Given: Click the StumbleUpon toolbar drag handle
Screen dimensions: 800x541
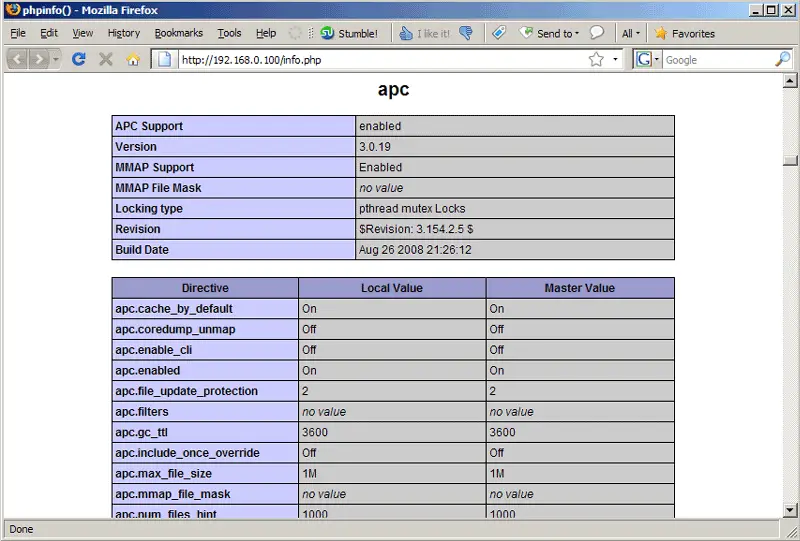Looking at the screenshot, I should click(x=311, y=33).
